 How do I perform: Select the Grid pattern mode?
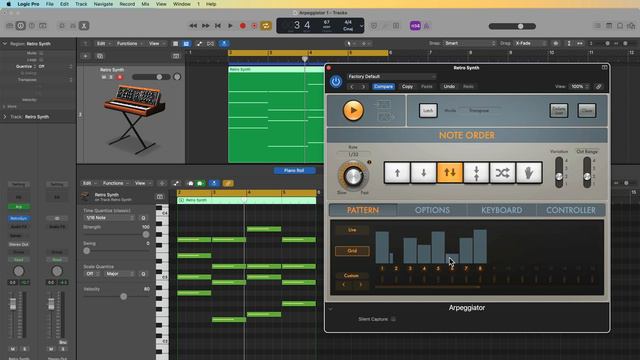point(352,251)
